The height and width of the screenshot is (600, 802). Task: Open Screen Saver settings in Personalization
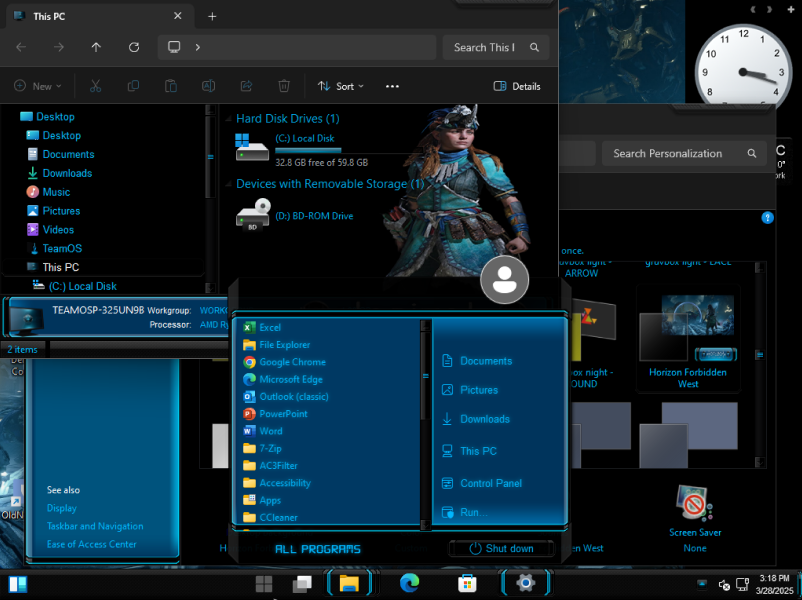click(x=695, y=519)
